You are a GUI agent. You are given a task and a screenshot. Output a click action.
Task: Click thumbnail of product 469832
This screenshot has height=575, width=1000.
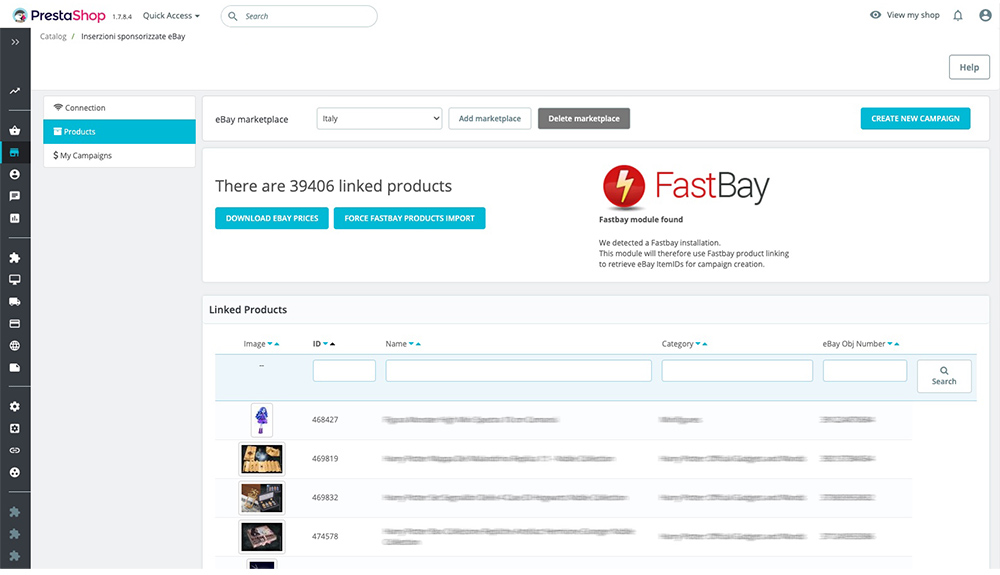[x=261, y=498]
